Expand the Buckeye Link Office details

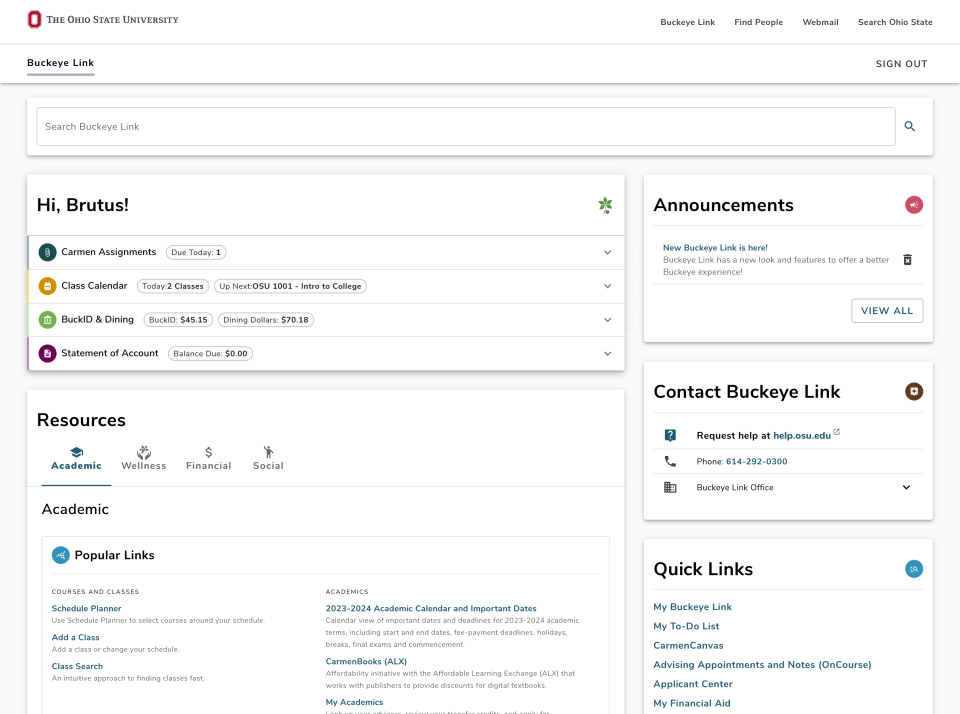[906, 487]
